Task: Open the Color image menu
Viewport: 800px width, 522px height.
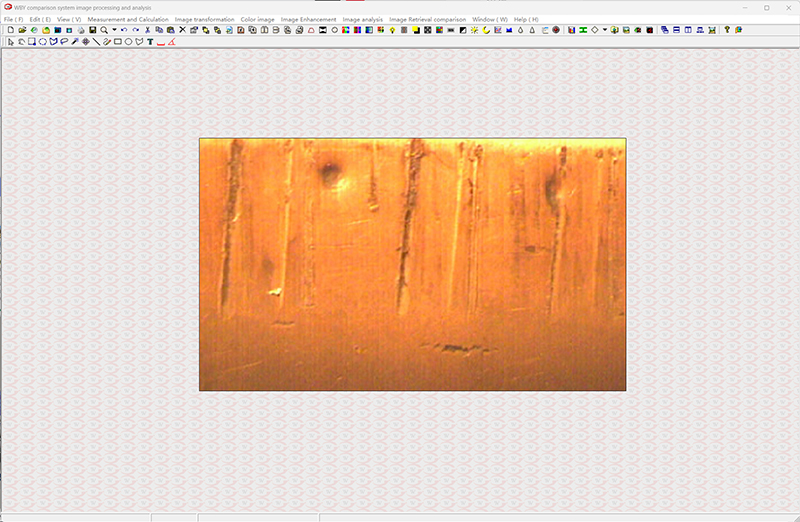Action: coord(257,19)
